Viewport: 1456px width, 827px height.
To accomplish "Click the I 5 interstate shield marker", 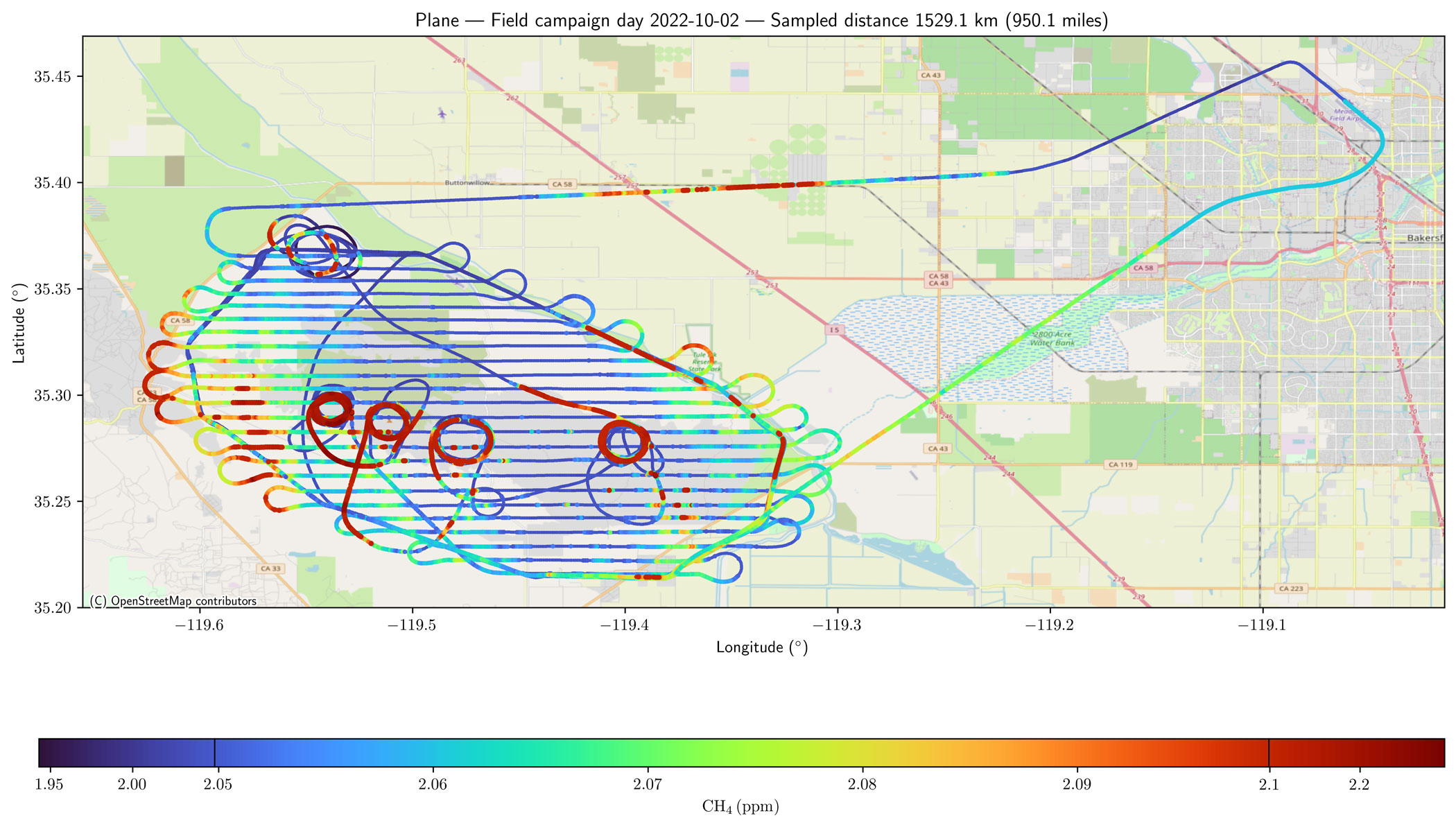I will [835, 330].
